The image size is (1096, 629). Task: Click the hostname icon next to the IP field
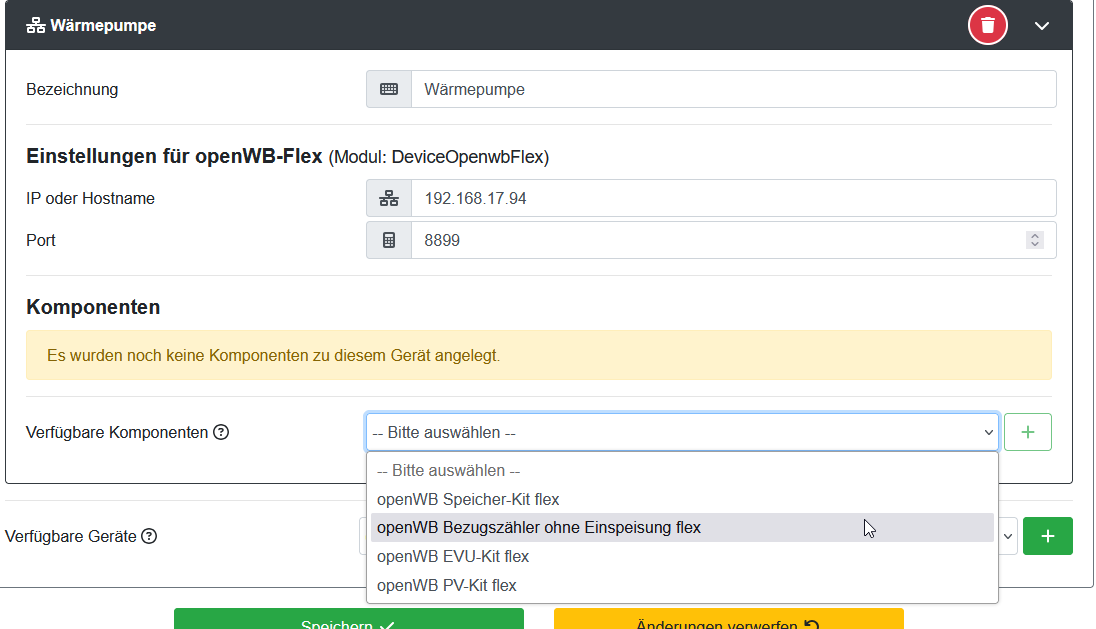click(388, 198)
